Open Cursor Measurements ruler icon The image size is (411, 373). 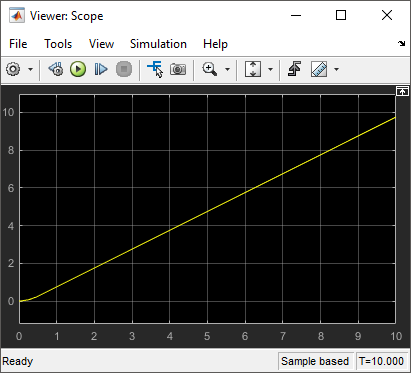pyautogui.click(x=319, y=69)
